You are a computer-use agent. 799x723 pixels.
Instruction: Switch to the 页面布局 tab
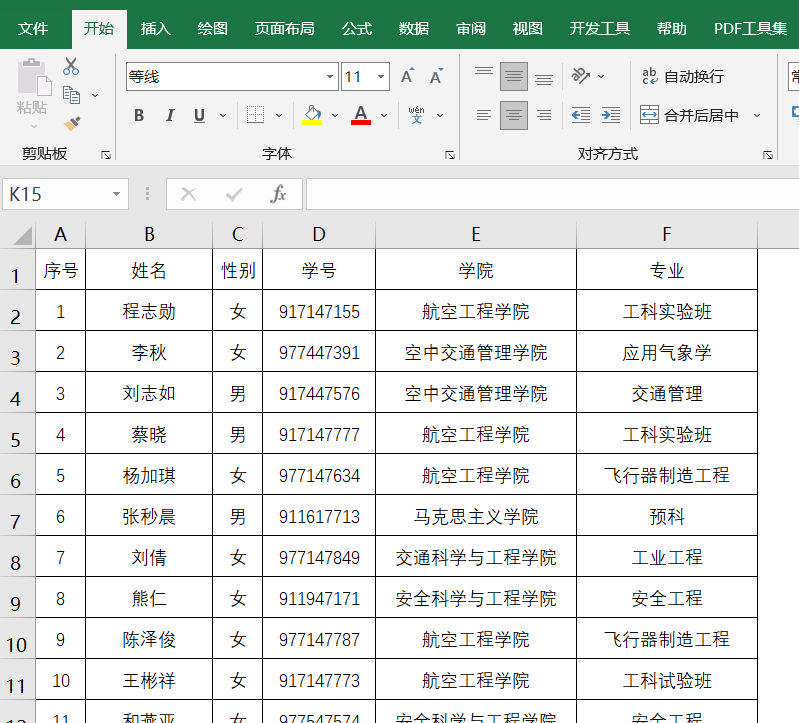[x=284, y=29]
